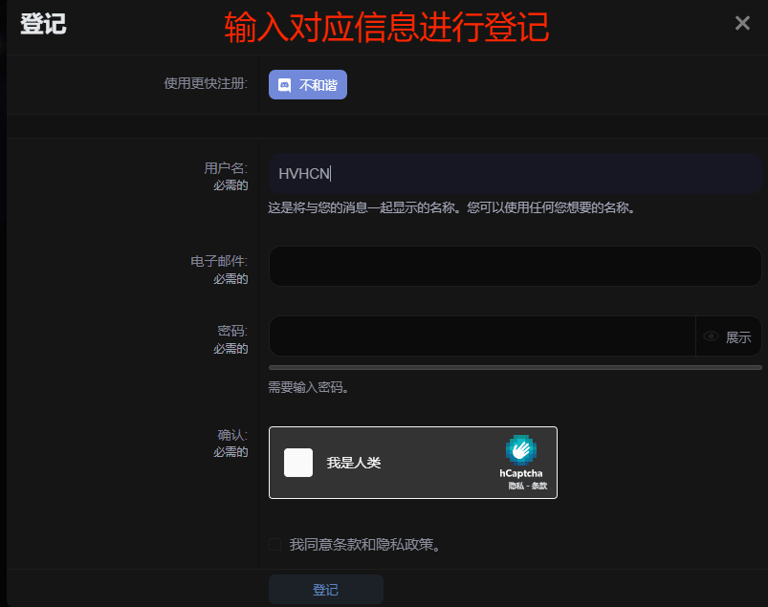
Task: Close the registration dialog with X
Action: coord(742,23)
